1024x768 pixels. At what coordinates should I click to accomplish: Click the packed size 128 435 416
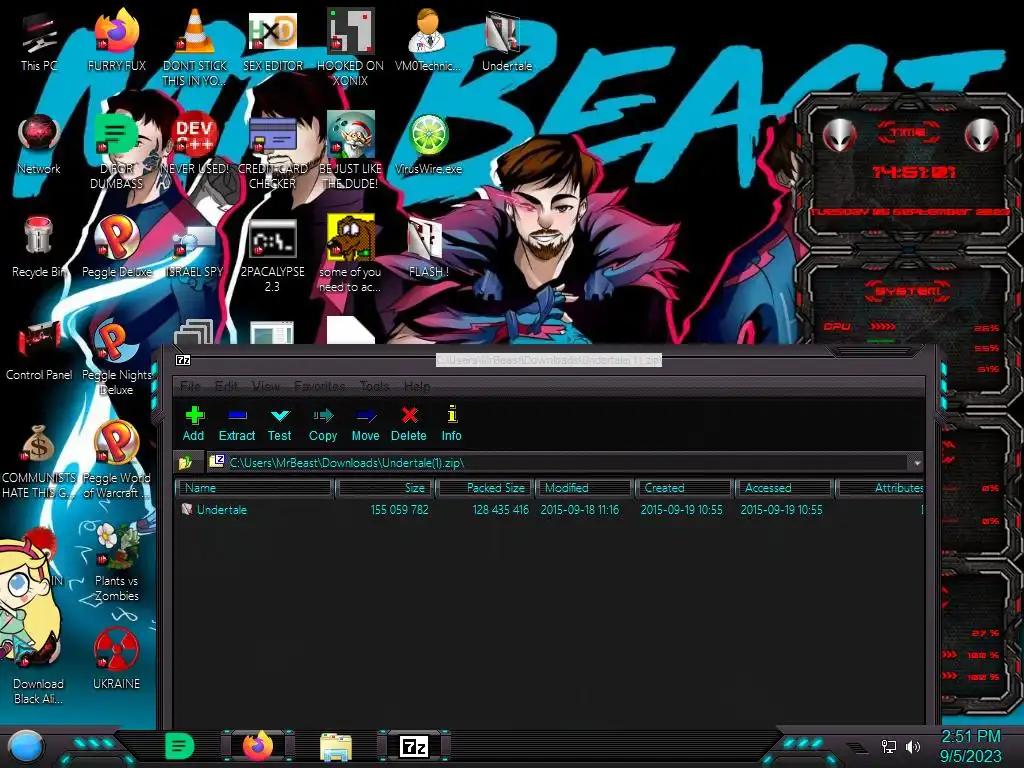tap(500, 509)
